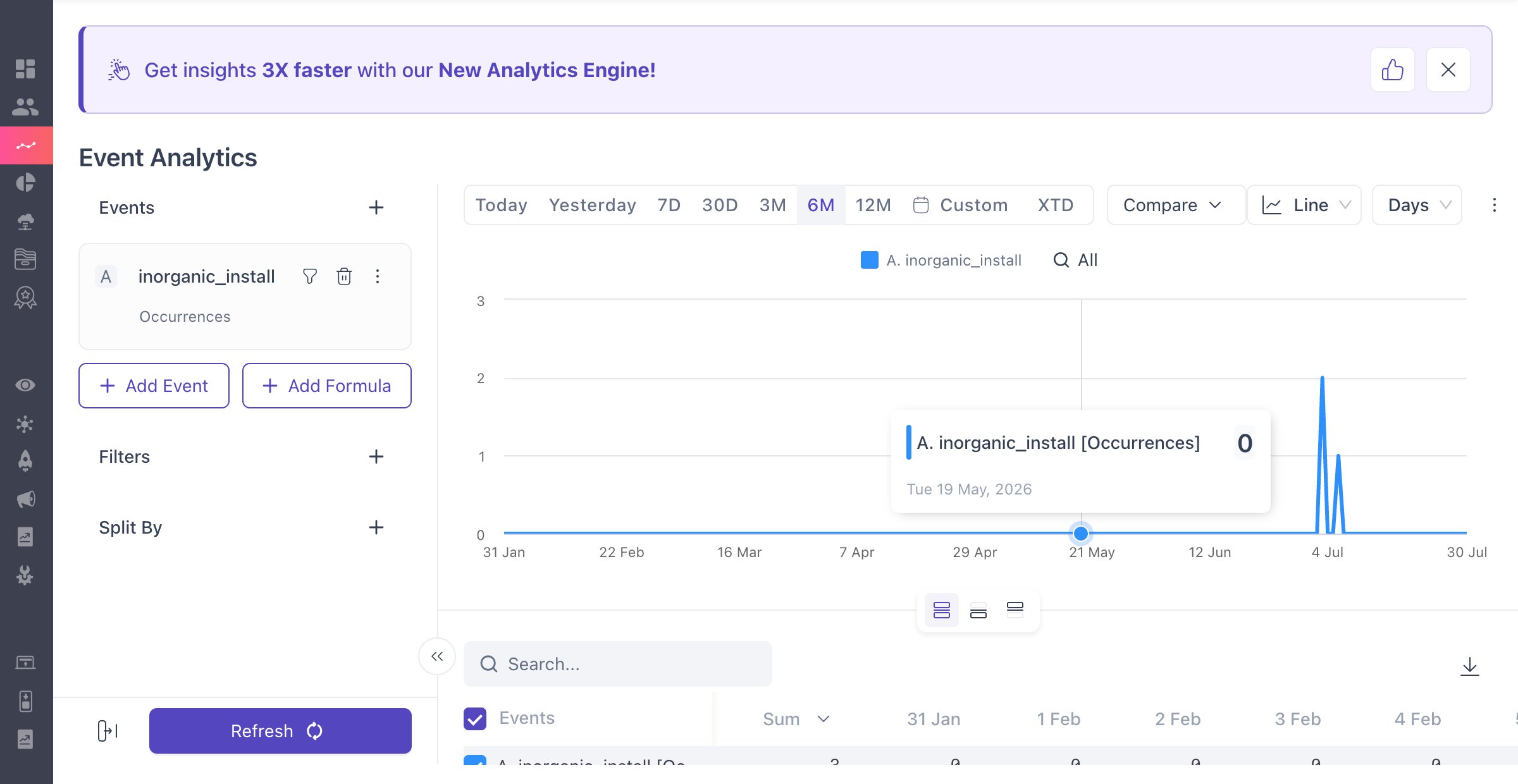Open the rocket icon in sidebar
Screen dimensions: 1518x784
(25, 461)
